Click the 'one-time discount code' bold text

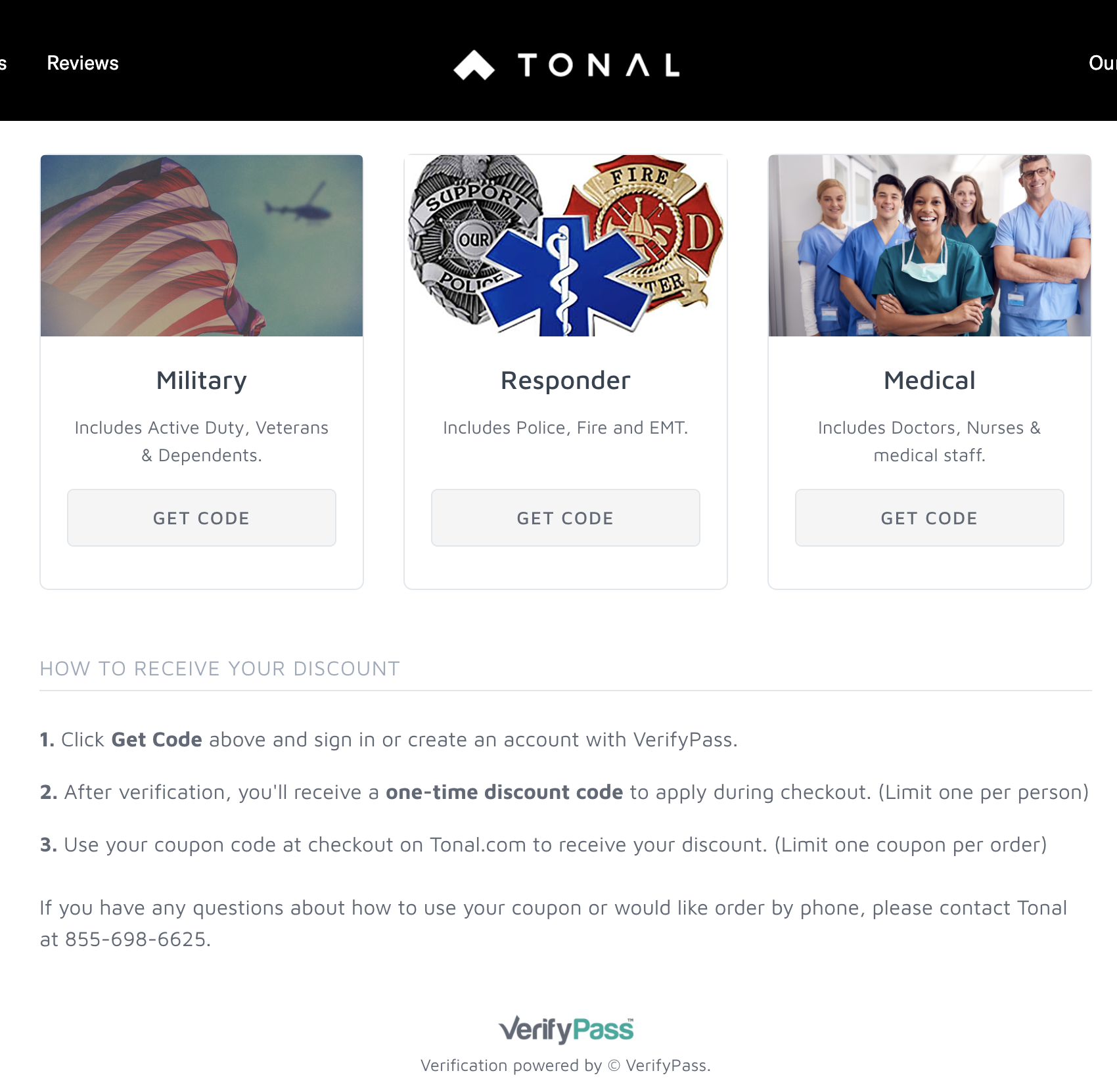pyautogui.click(x=504, y=792)
